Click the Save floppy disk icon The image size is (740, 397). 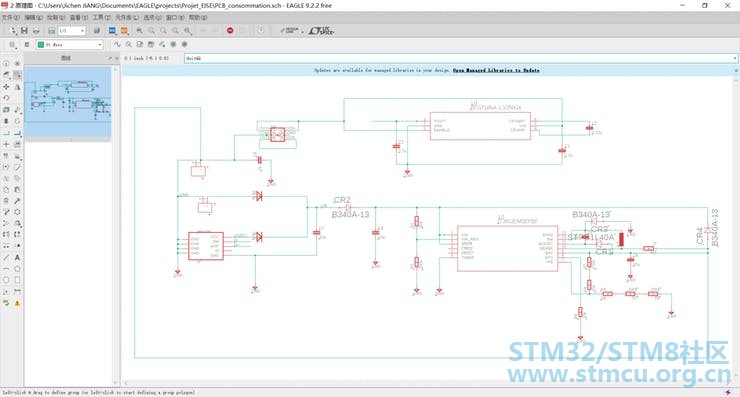pos(24,31)
